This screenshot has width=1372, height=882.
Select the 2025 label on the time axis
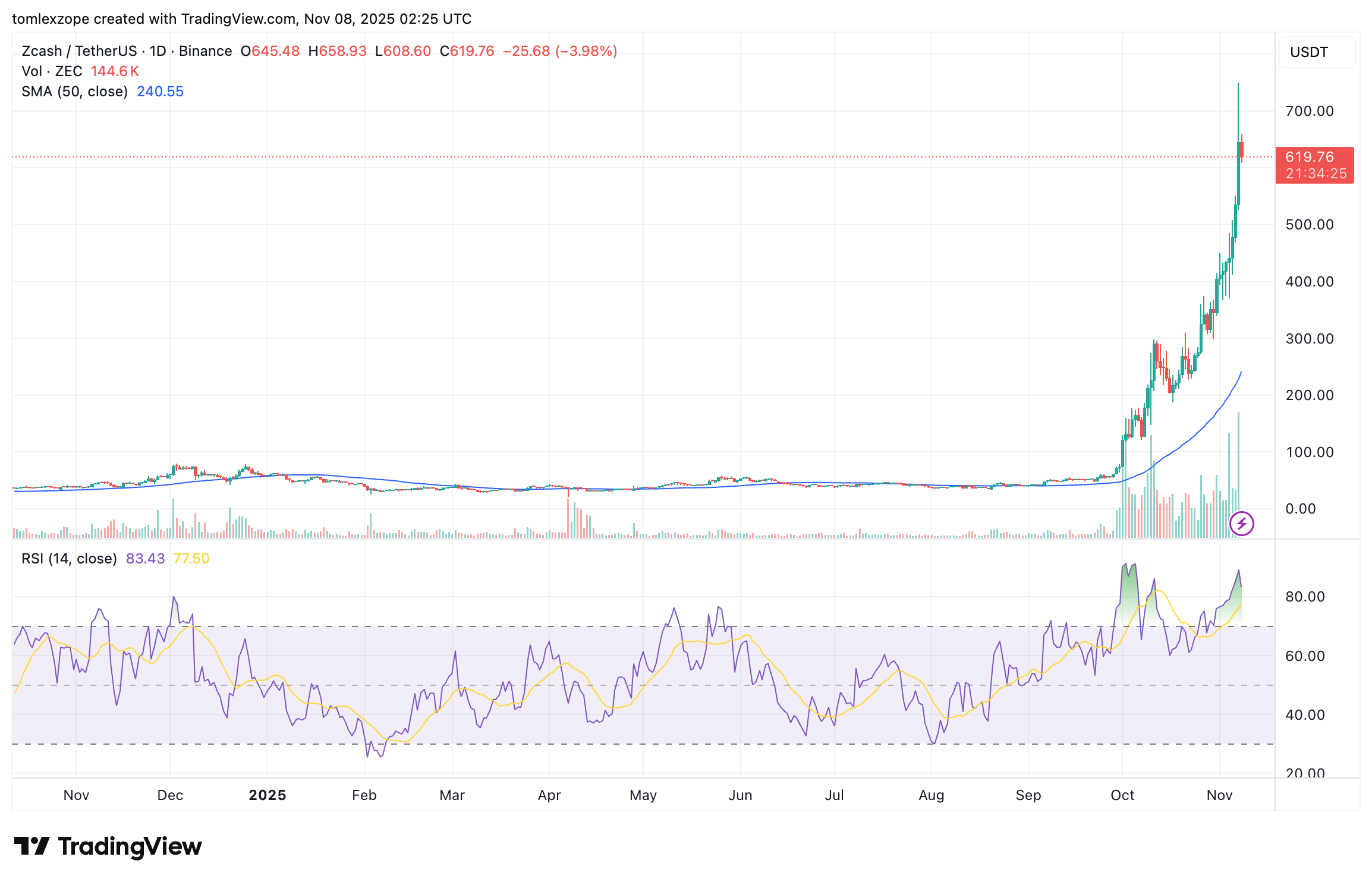coord(268,795)
